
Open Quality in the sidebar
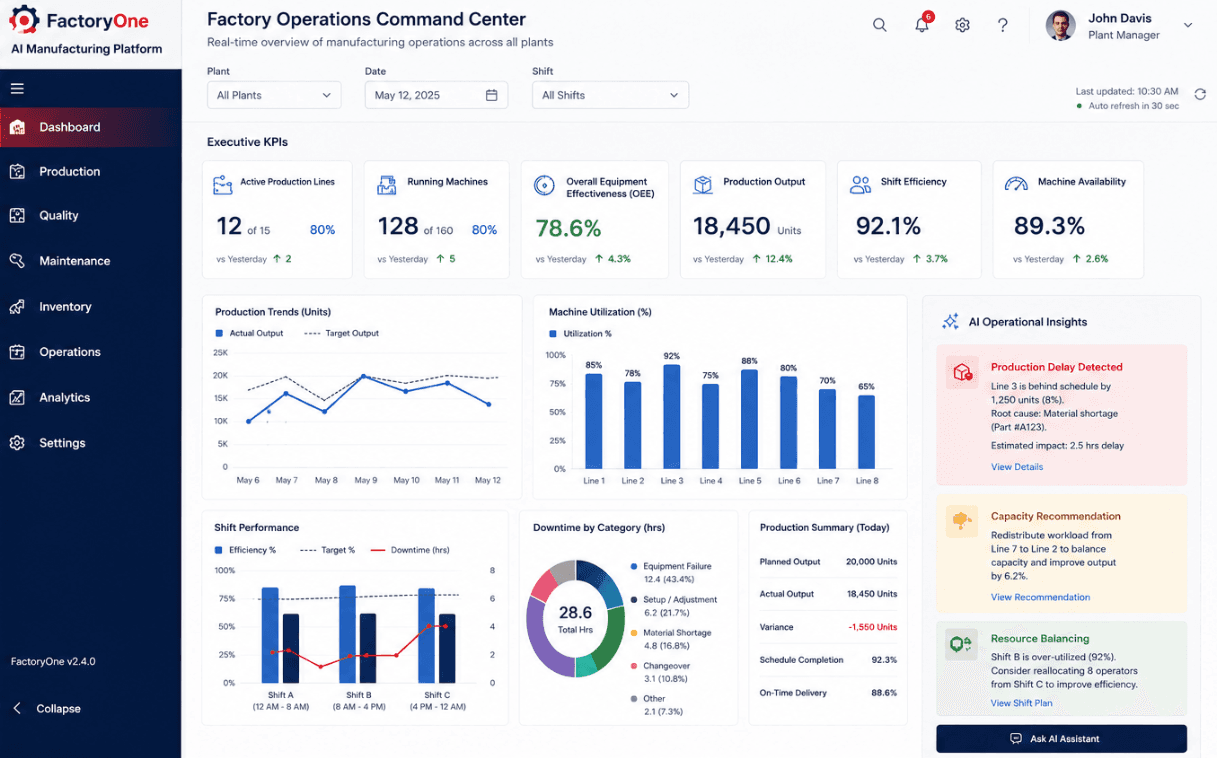coord(90,215)
